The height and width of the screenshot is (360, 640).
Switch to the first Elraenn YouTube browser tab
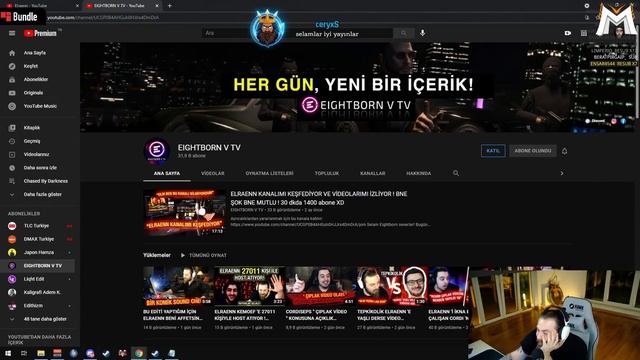coord(41,6)
